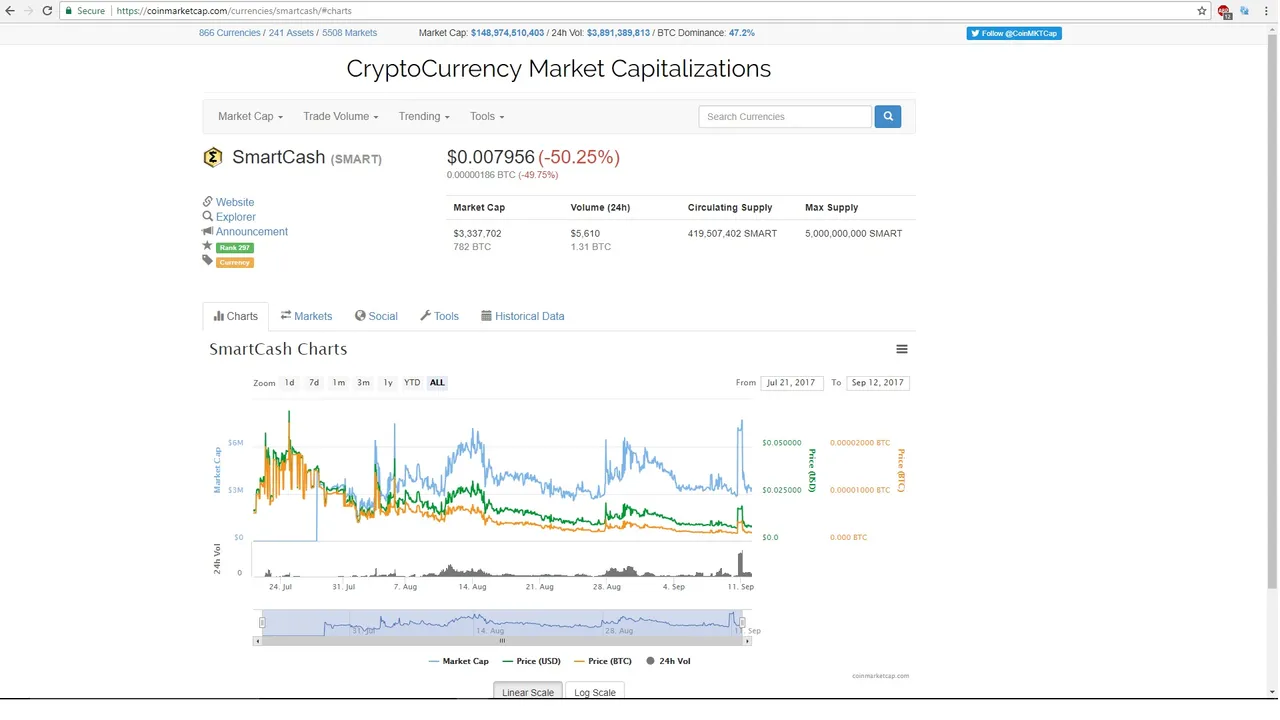Click the 24h Vol value link

[618, 33]
